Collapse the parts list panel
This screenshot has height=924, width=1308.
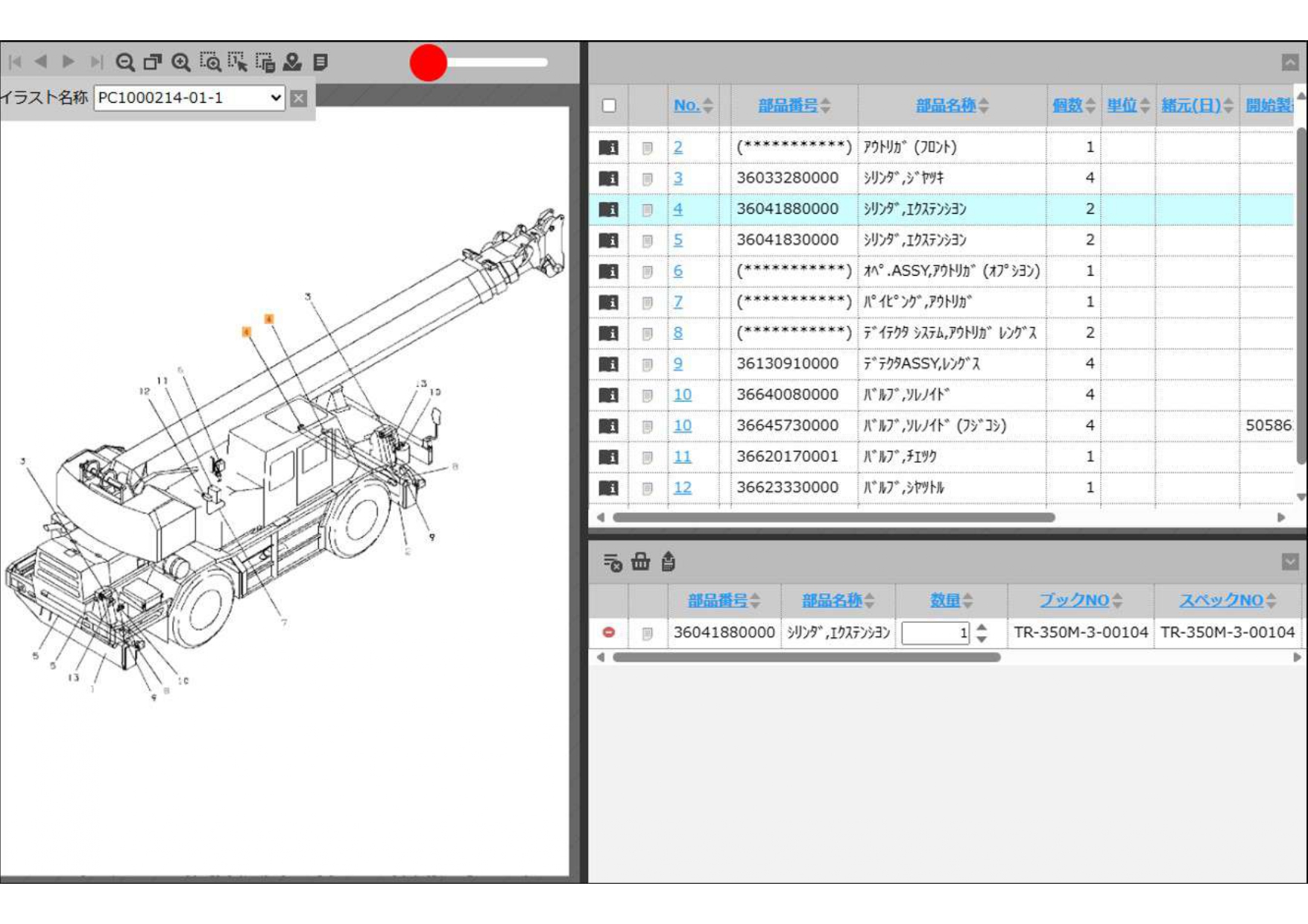click(x=1290, y=63)
